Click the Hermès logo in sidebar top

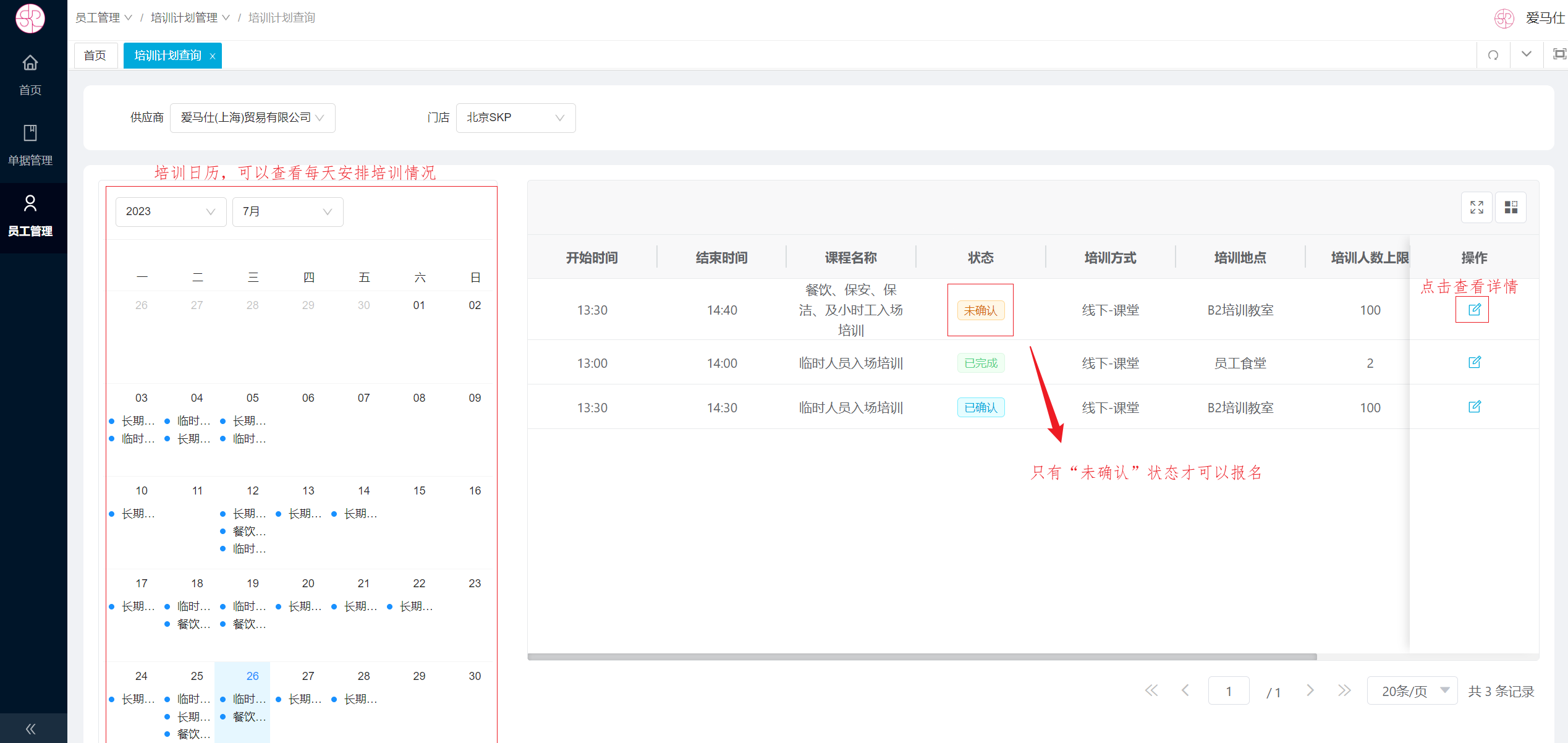point(30,18)
